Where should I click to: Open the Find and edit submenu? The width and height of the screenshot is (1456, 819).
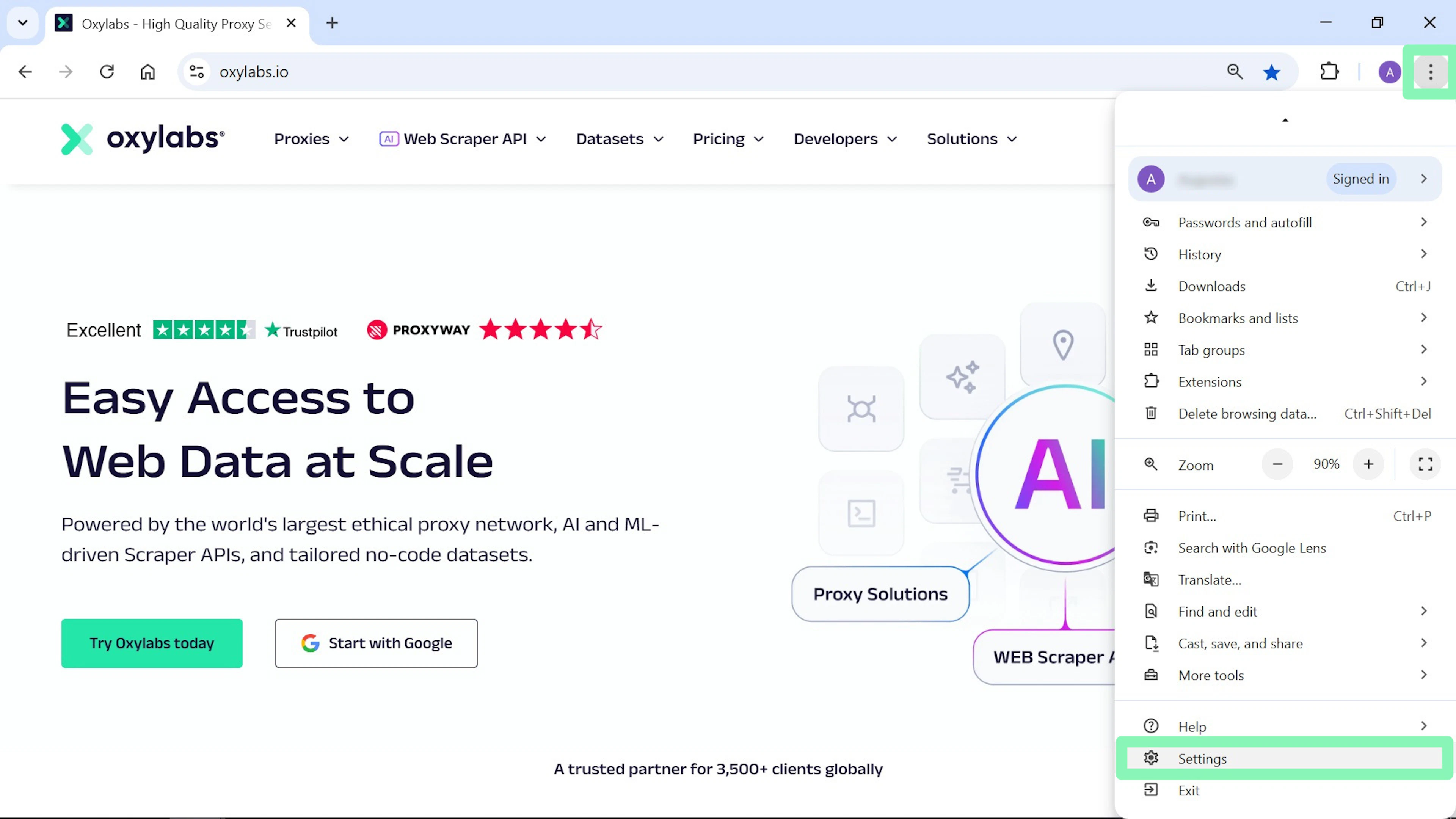(1285, 612)
